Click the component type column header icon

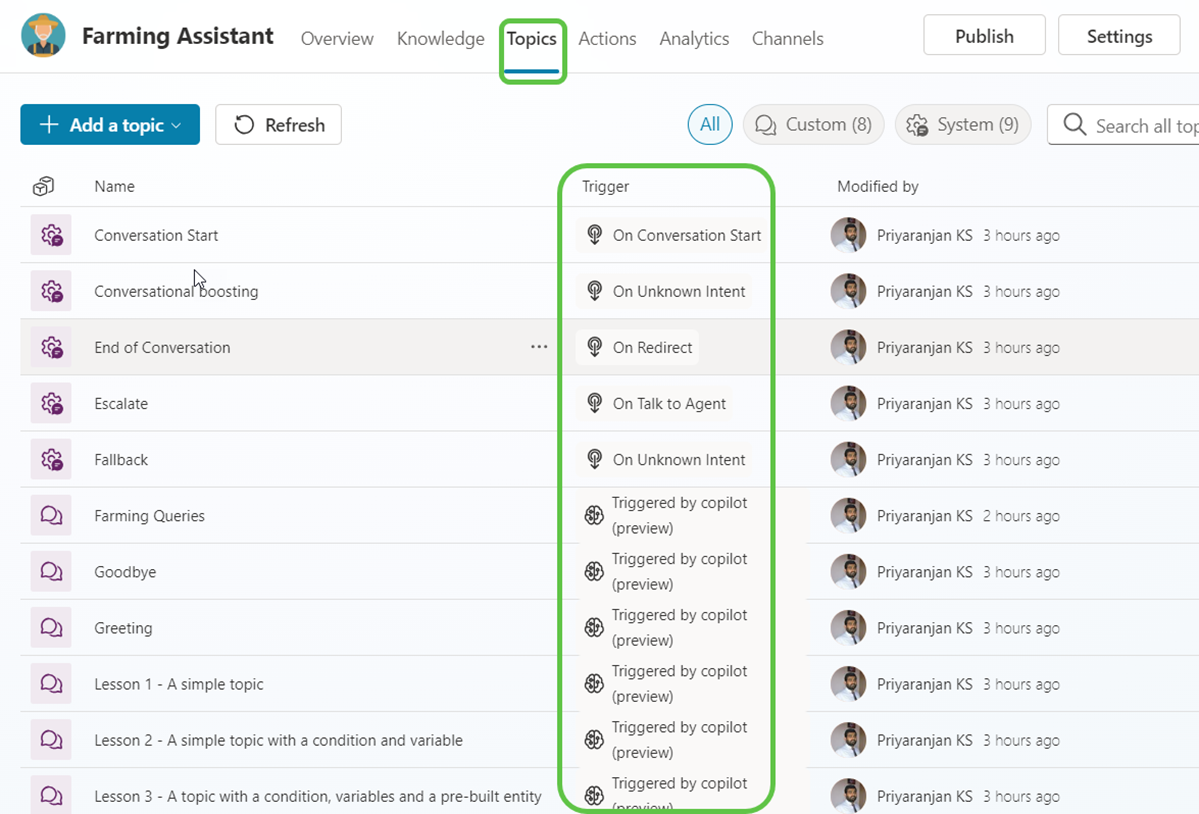coord(43,186)
